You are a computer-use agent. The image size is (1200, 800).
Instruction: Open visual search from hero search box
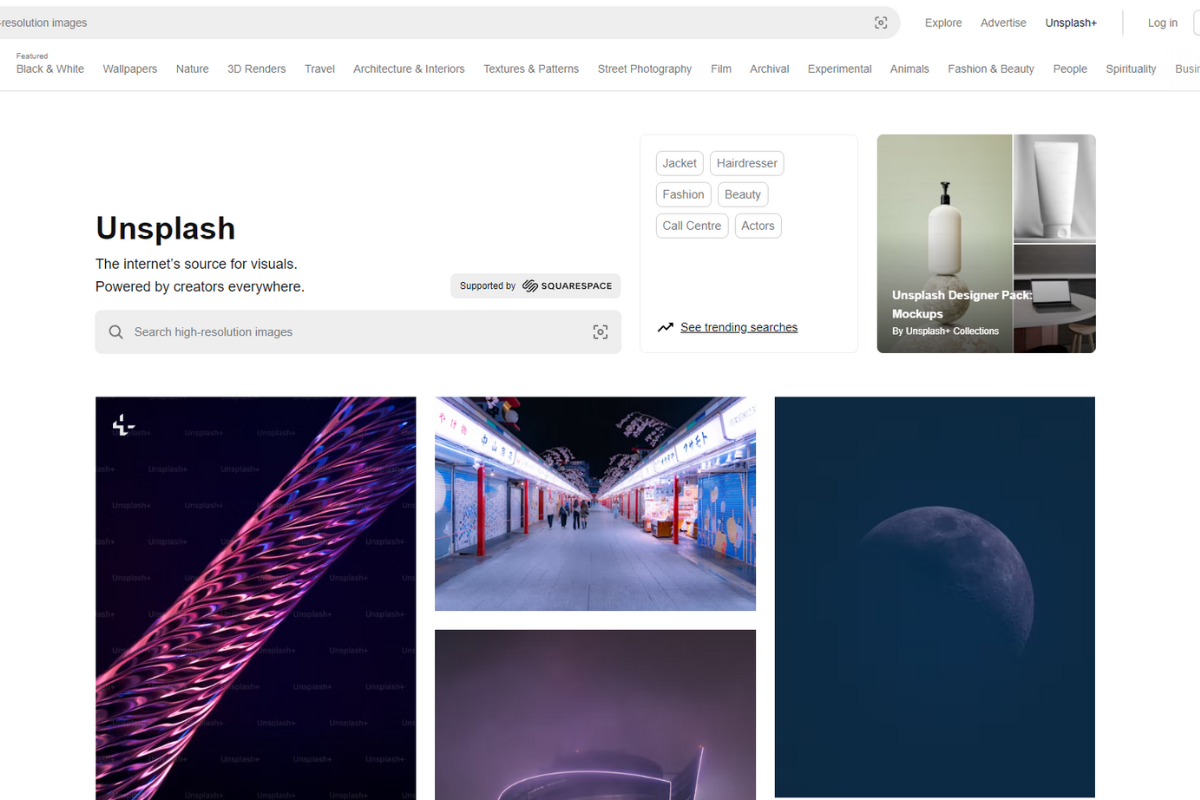(600, 332)
